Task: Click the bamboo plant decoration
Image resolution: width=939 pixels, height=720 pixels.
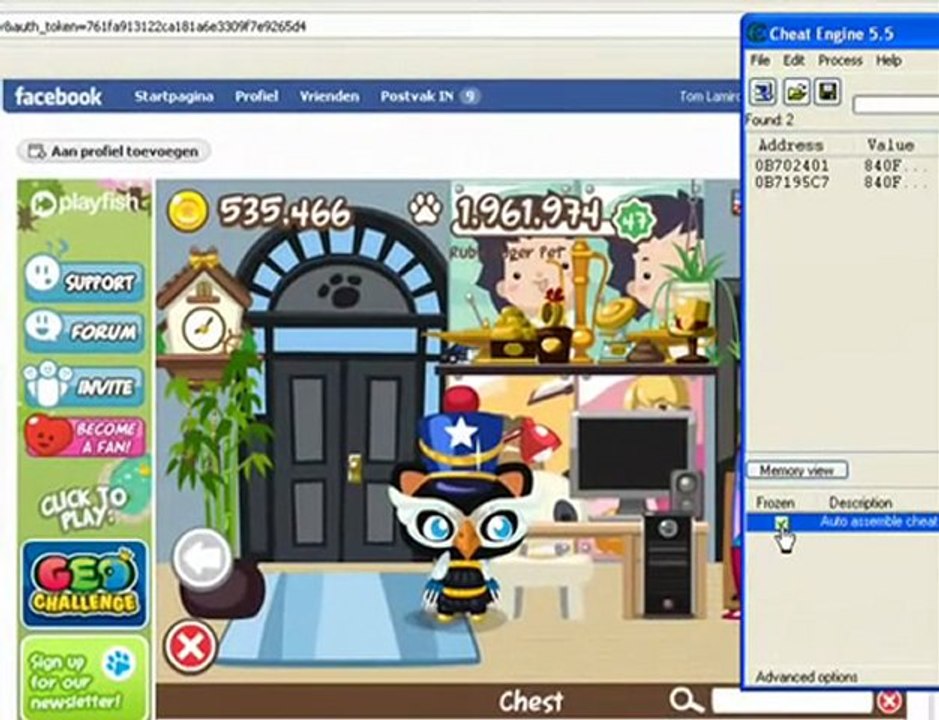Action: click(x=219, y=443)
